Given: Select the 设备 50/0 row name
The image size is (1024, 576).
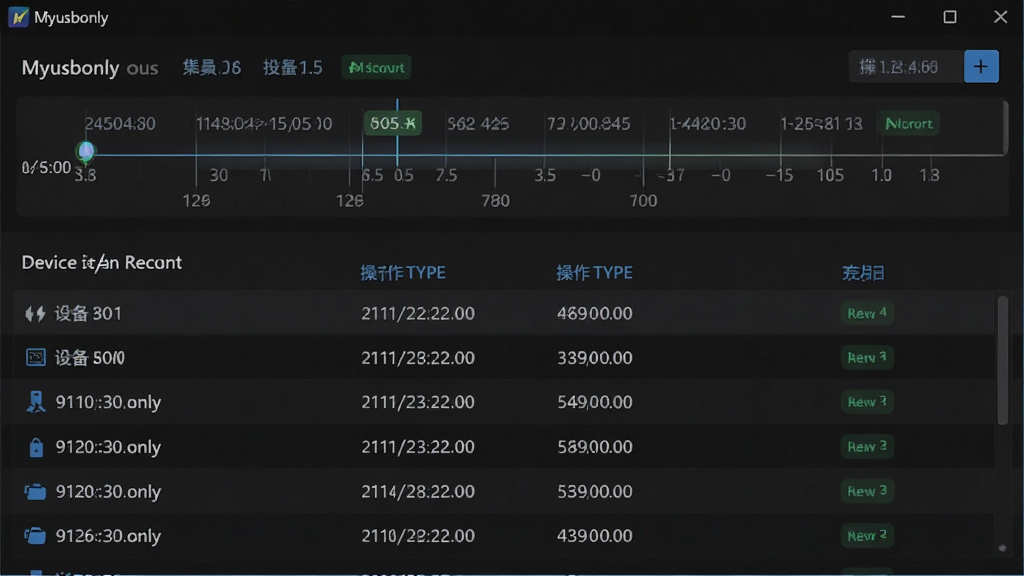Looking at the screenshot, I should [89, 358].
